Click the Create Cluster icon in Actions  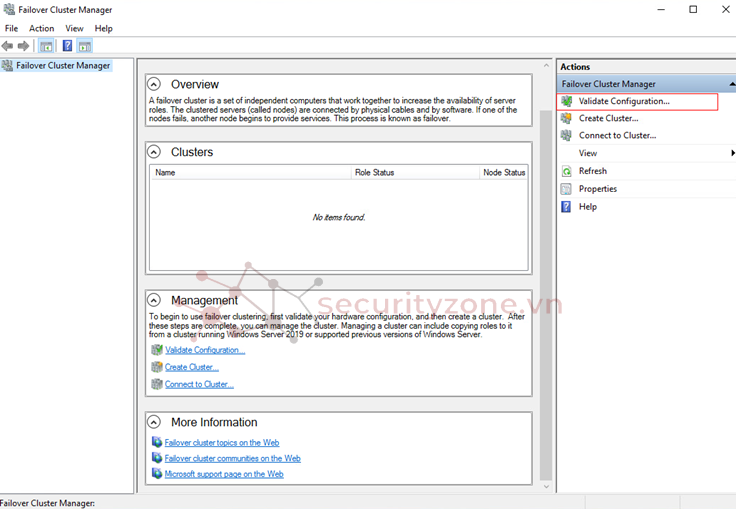click(x=567, y=118)
